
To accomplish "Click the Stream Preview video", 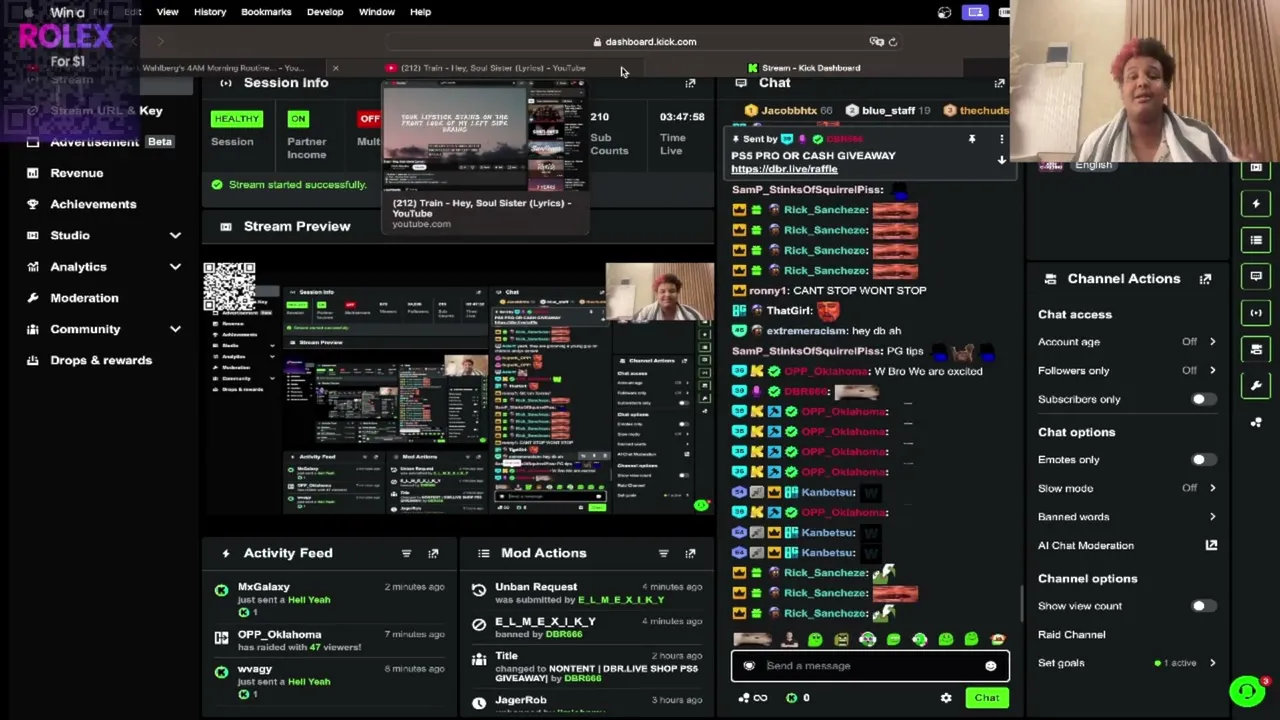I will coord(458,388).
